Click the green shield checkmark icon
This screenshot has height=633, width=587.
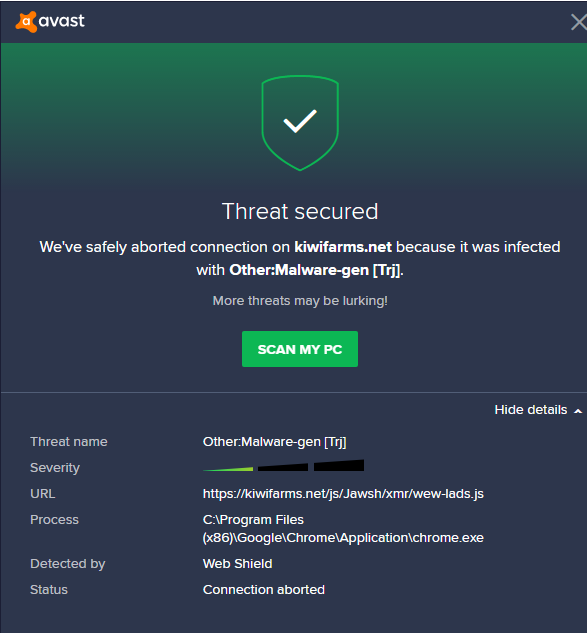point(300,123)
